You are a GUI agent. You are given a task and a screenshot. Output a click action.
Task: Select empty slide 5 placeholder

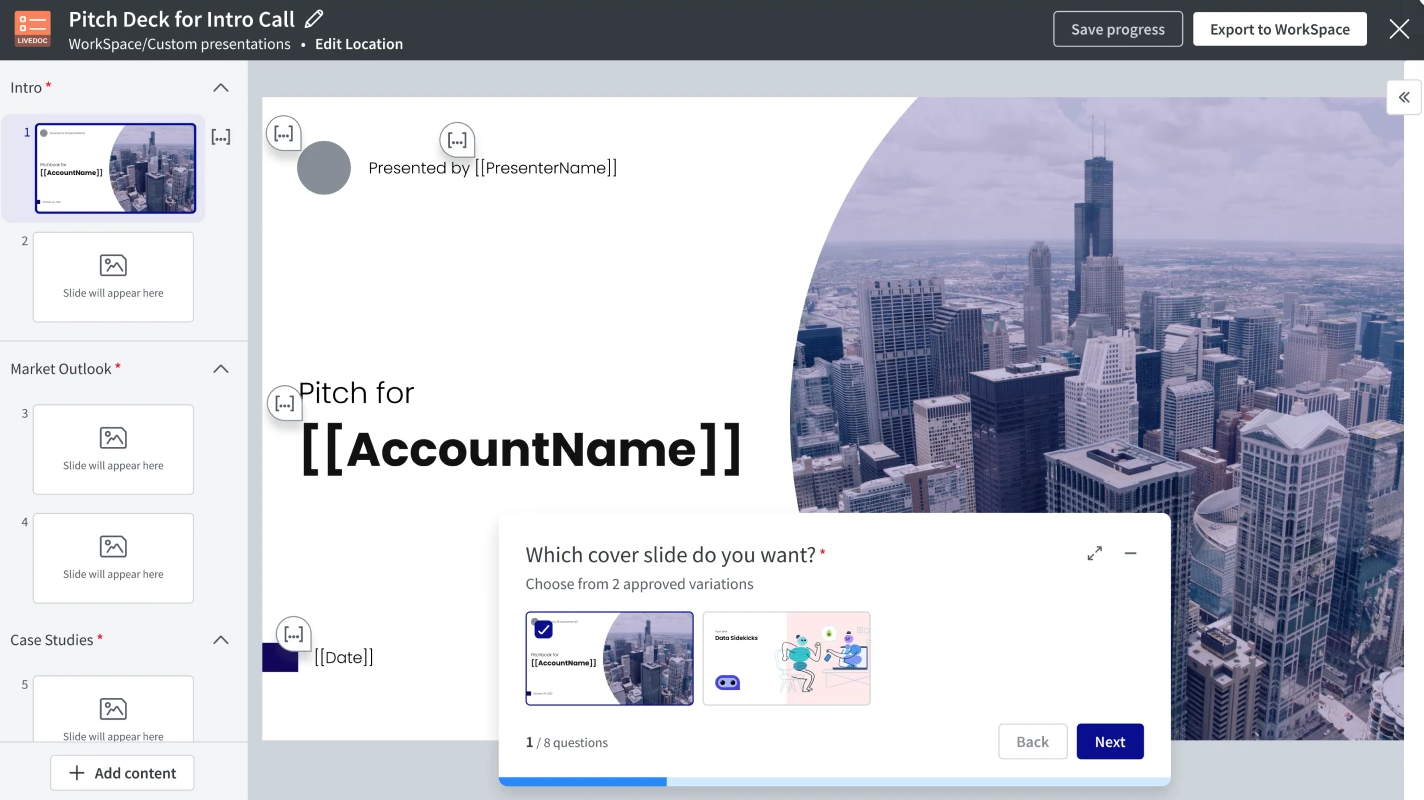pos(113,709)
